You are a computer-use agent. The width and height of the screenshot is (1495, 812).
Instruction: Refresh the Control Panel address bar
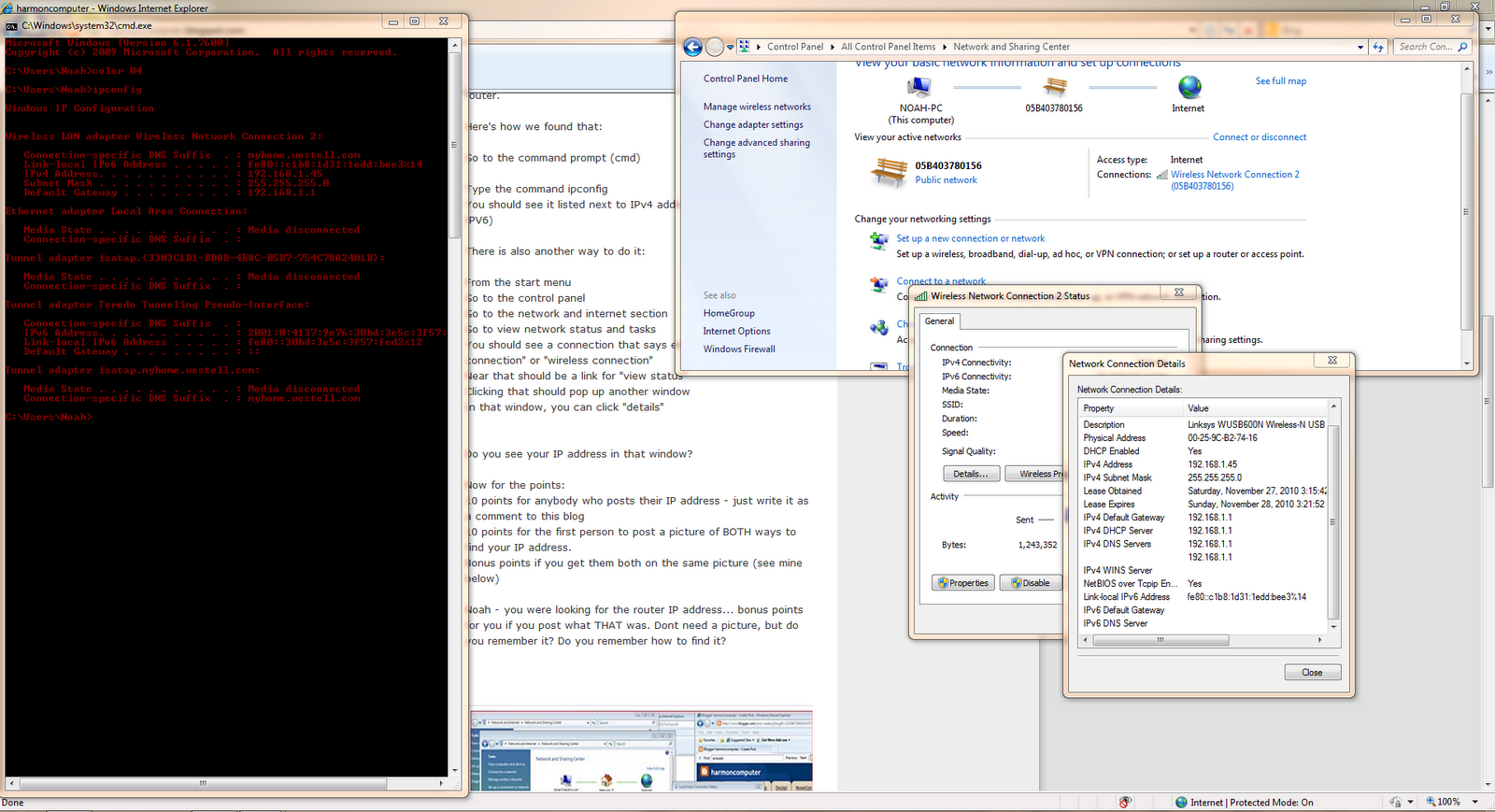click(1378, 47)
